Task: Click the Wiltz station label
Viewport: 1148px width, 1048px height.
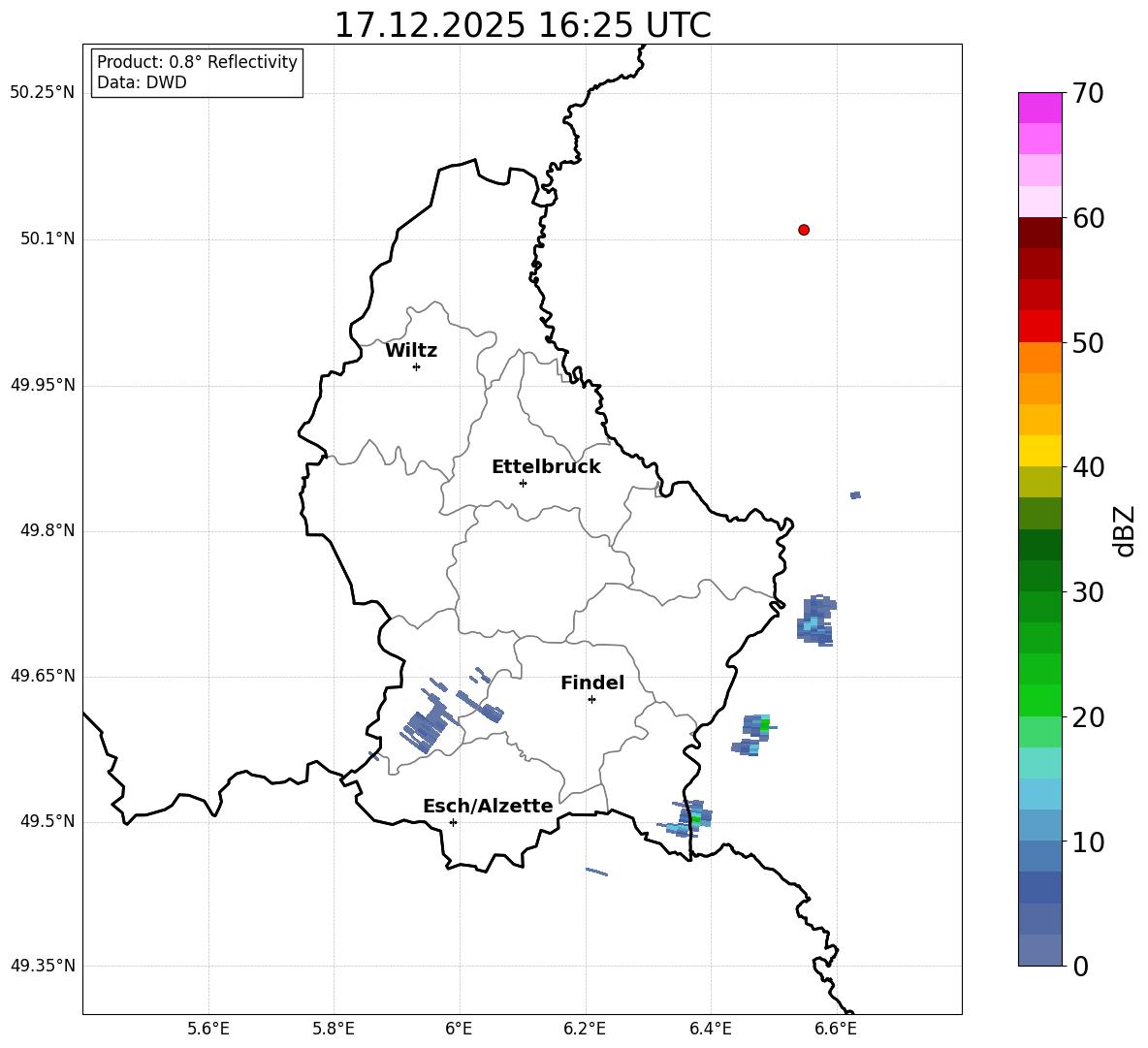Action: pos(411,351)
